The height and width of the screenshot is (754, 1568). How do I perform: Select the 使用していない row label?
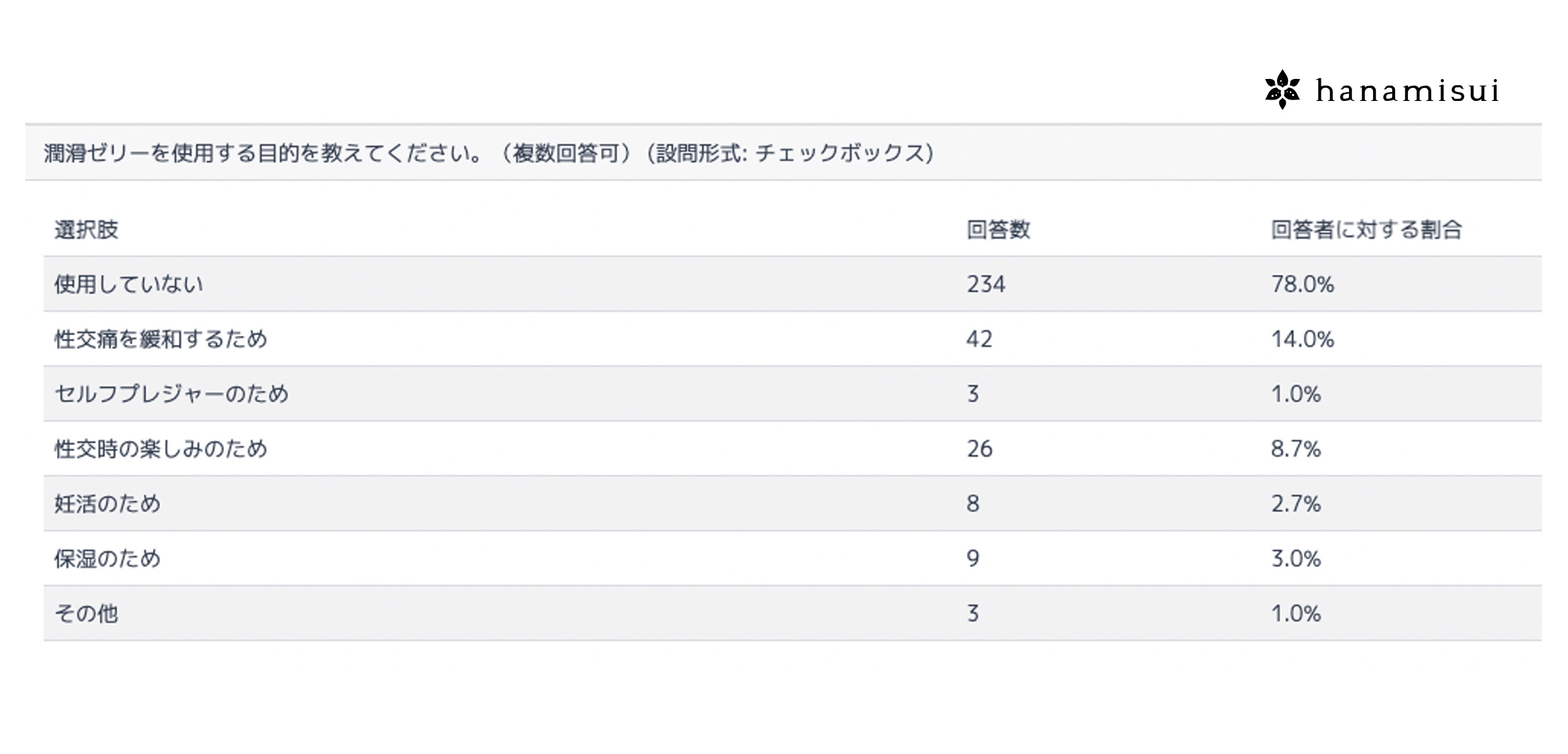129,284
